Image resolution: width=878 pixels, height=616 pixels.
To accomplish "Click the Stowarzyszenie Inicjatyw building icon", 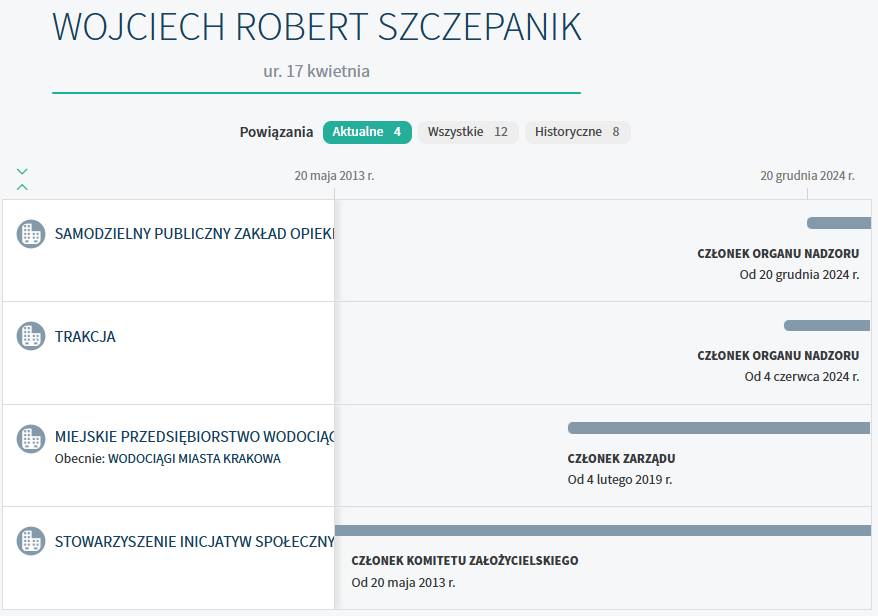I will coord(31,541).
